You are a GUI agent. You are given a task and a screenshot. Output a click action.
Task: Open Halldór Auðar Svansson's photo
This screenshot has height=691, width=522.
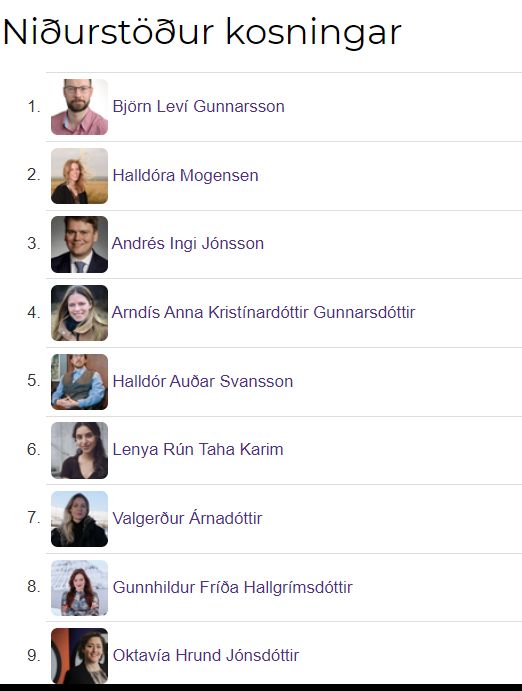point(79,382)
